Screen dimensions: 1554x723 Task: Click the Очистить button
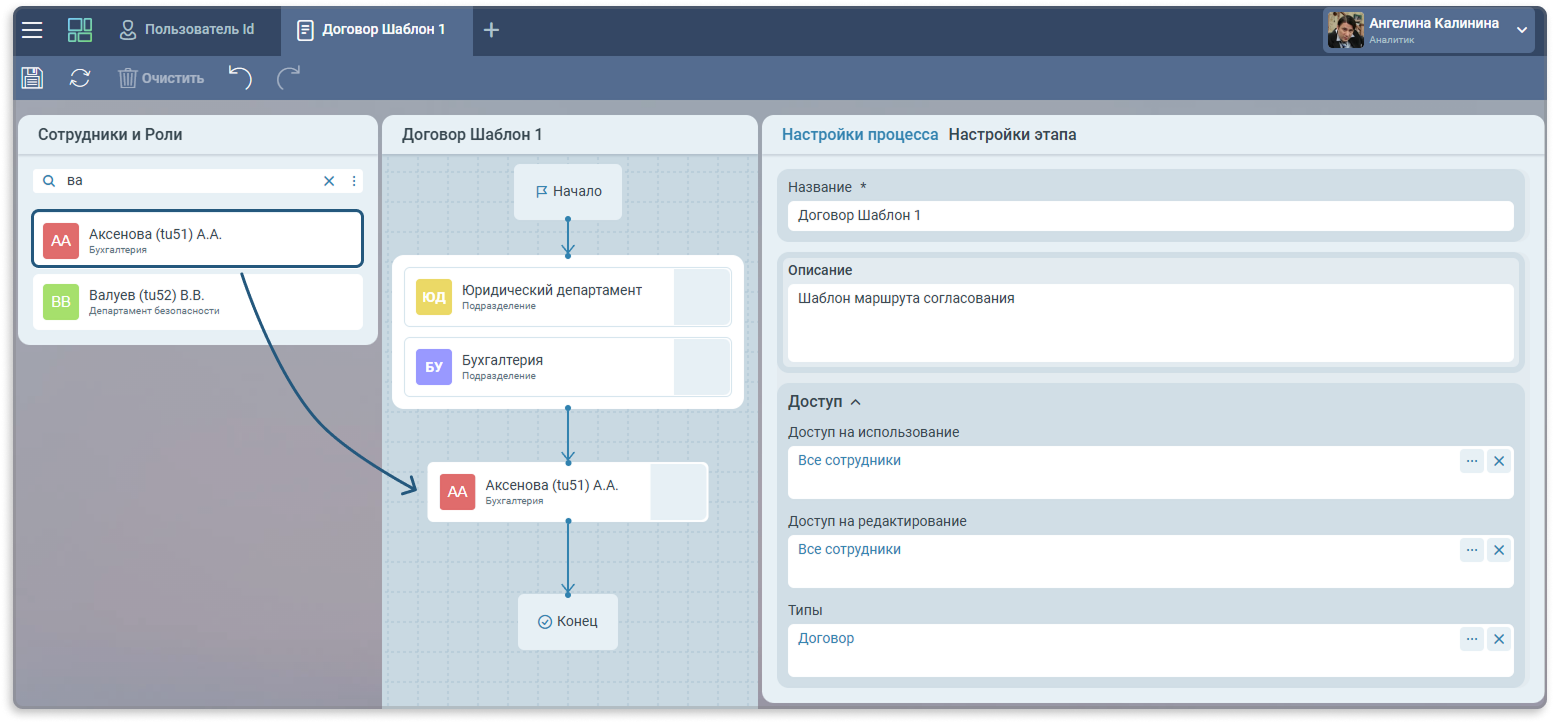tap(161, 78)
